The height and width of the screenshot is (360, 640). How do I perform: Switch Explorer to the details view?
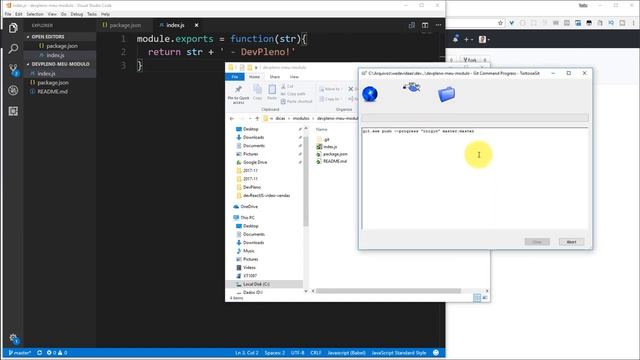point(477,298)
